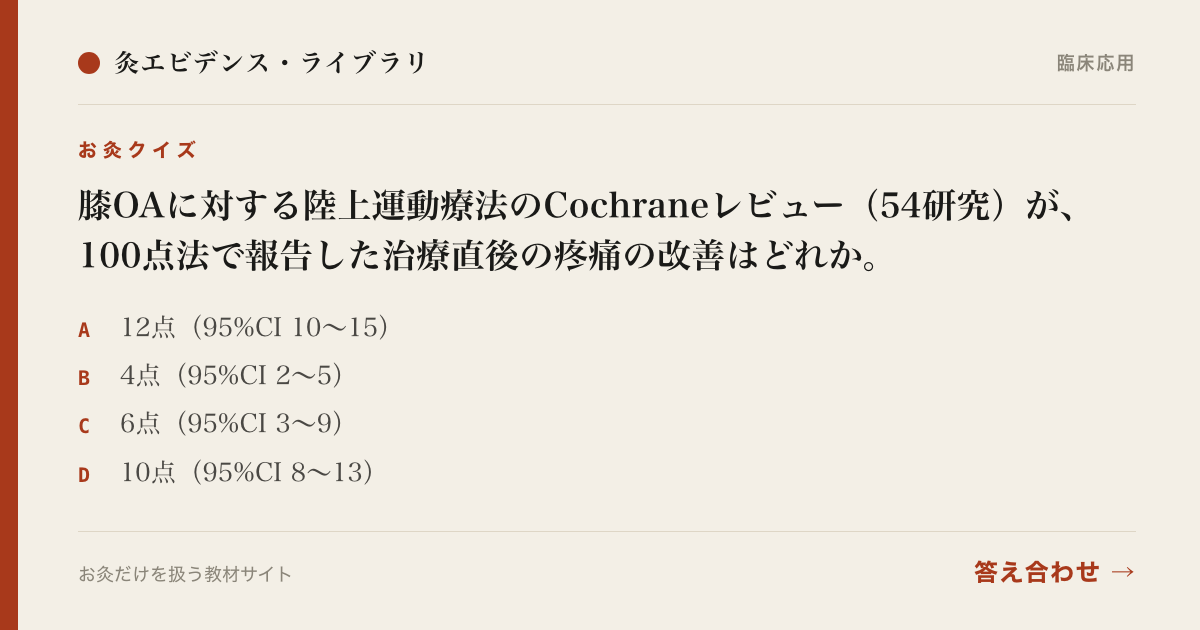
Task: Click the arrow next to 答え合わせ
Action: 1123,572
